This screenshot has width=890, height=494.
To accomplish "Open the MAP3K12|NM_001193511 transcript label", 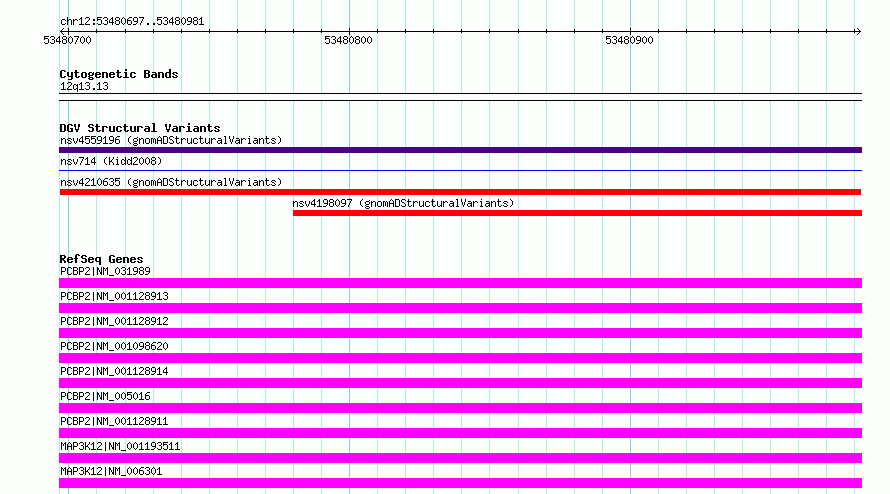I will pyautogui.click(x=120, y=446).
